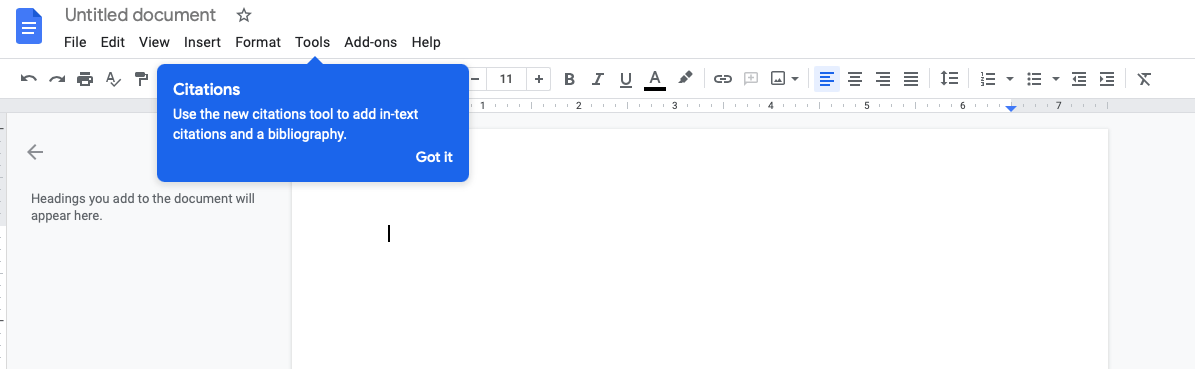The height and width of the screenshot is (369, 1195).
Task: Set justified alignment
Action: [x=911, y=79]
